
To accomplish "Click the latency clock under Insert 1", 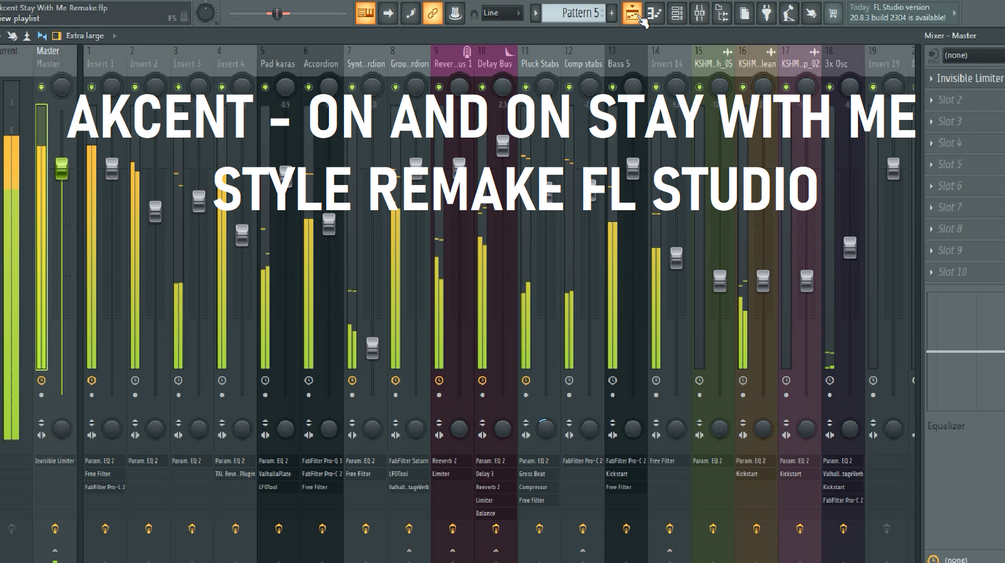I will (x=92, y=380).
